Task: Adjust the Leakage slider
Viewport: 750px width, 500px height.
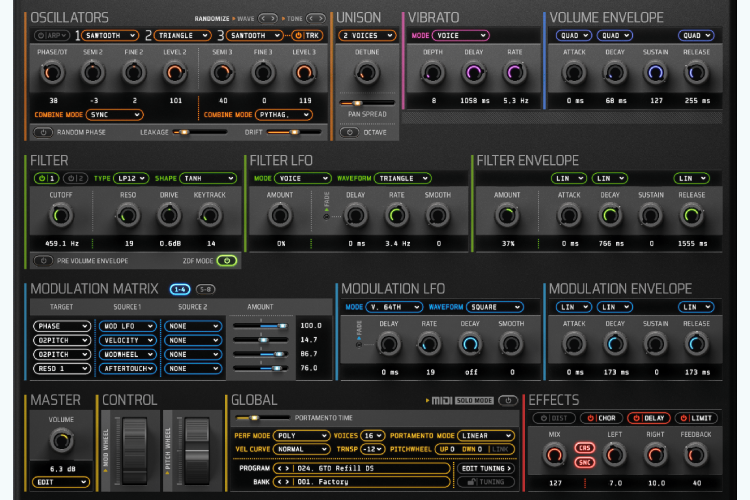Action: pyautogui.click(x=200, y=132)
